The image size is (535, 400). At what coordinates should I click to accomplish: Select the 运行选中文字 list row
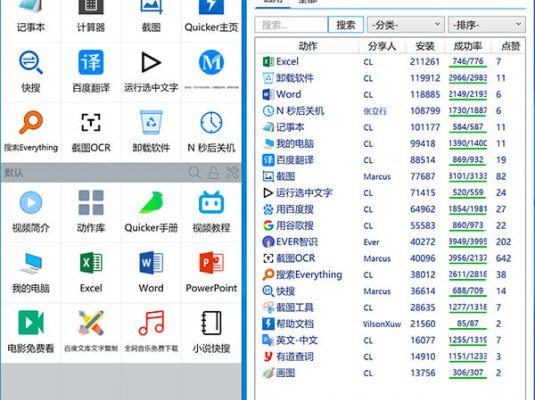click(x=391, y=193)
